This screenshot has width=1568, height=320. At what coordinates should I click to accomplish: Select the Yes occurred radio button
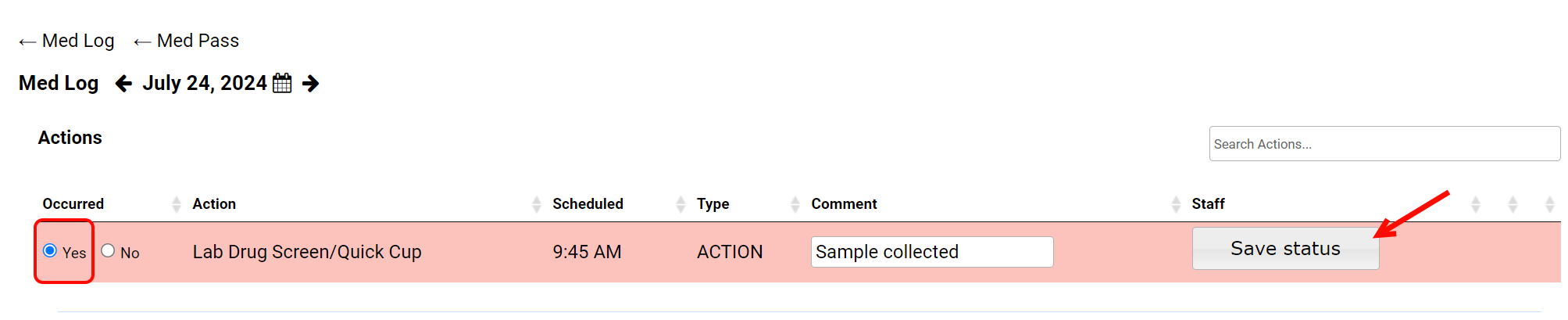coord(50,250)
